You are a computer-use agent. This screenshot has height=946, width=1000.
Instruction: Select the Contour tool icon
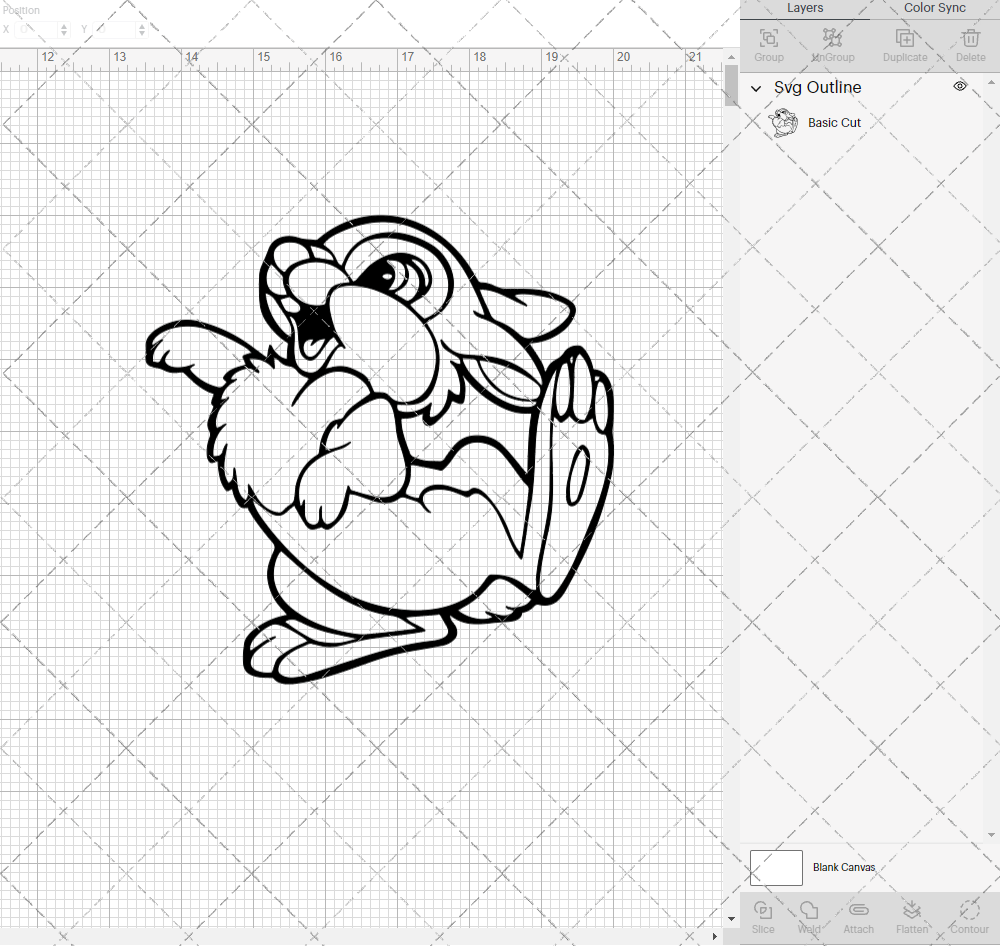click(x=969, y=909)
